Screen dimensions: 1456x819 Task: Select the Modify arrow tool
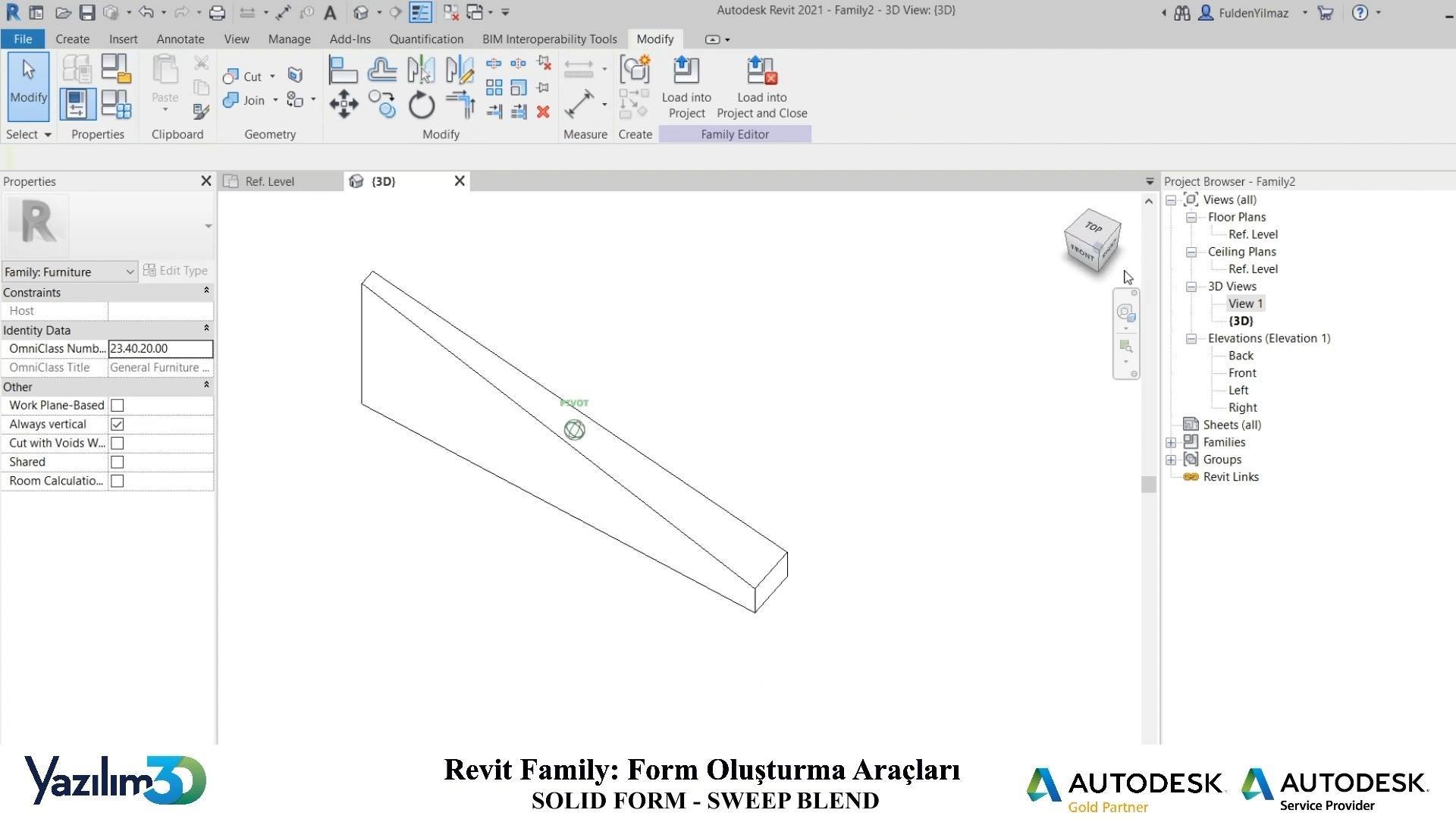pyautogui.click(x=29, y=86)
